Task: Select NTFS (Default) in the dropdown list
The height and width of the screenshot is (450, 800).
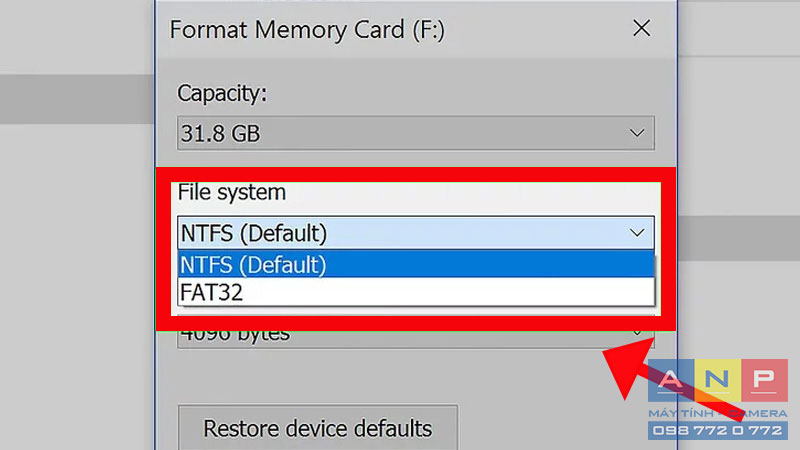Action: tap(415, 264)
